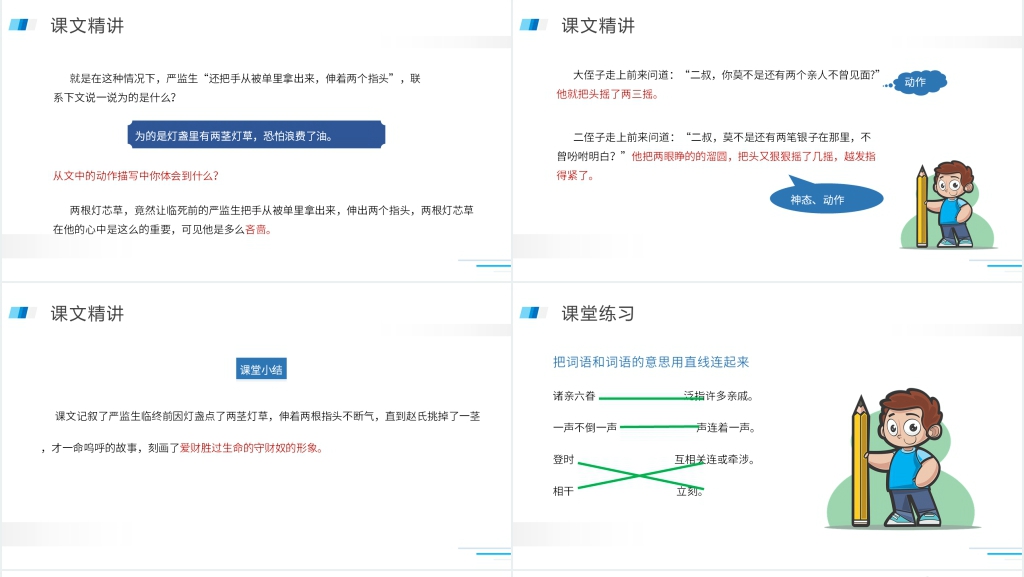Viewport: 1024px width, 577px height.
Task: Click the blue header icon next to 课堂练习
Action: click(x=533, y=312)
